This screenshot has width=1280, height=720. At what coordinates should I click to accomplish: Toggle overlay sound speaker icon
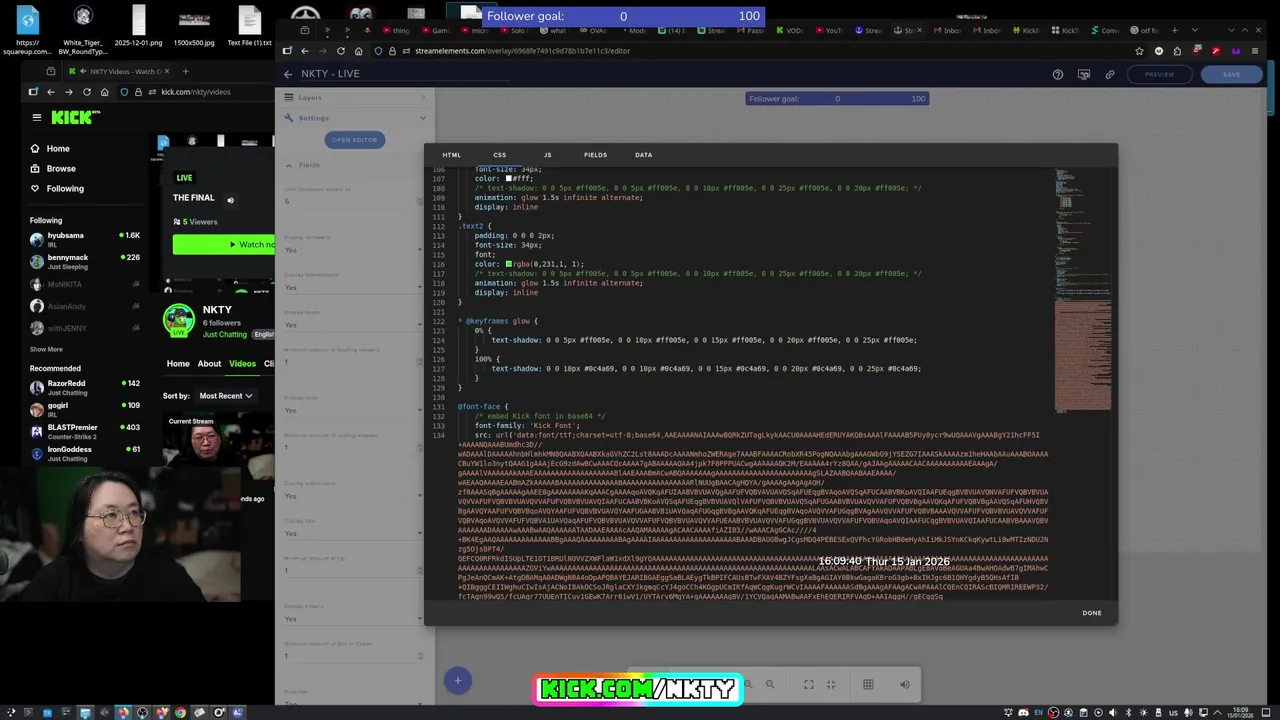[x=904, y=684]
